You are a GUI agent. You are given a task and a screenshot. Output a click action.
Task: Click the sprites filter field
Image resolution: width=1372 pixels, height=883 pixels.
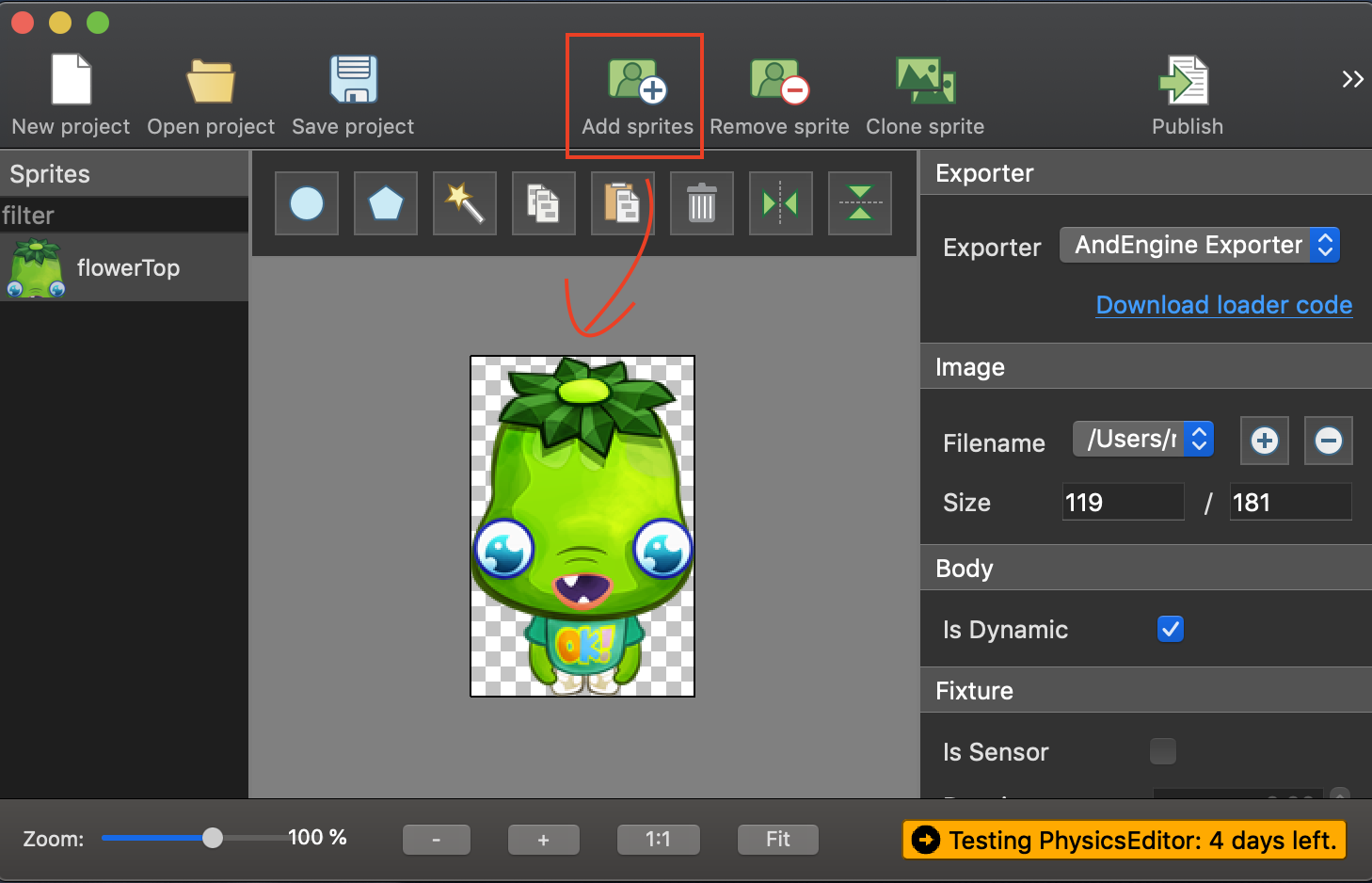(124, 216)
